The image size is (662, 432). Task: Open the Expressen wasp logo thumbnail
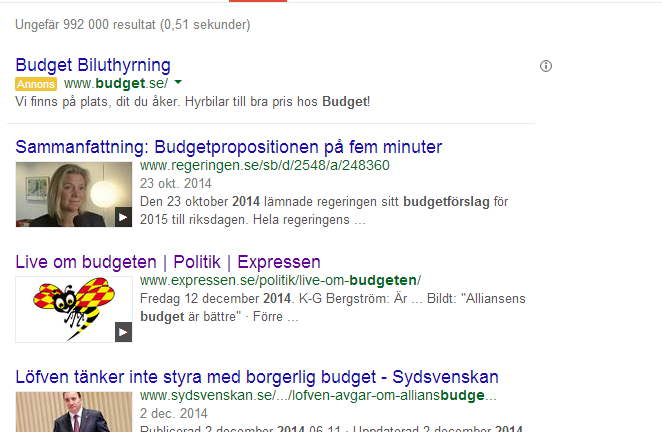point(74,309)
